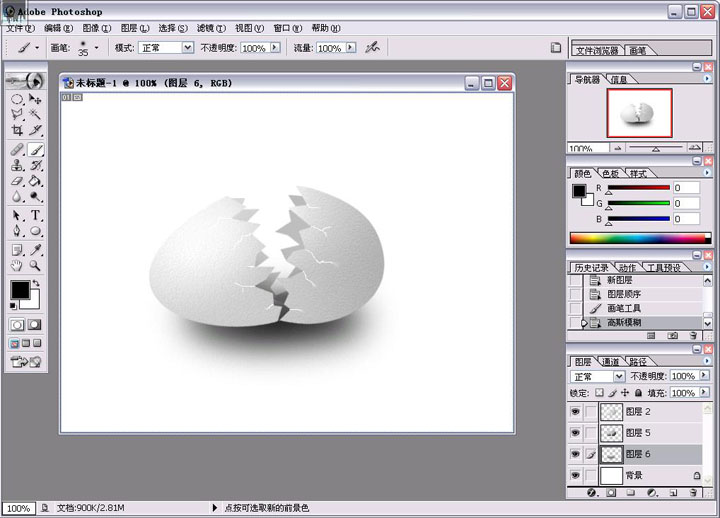
Task: Click the 文件浏览器 palette well tab
Action: 598,50
